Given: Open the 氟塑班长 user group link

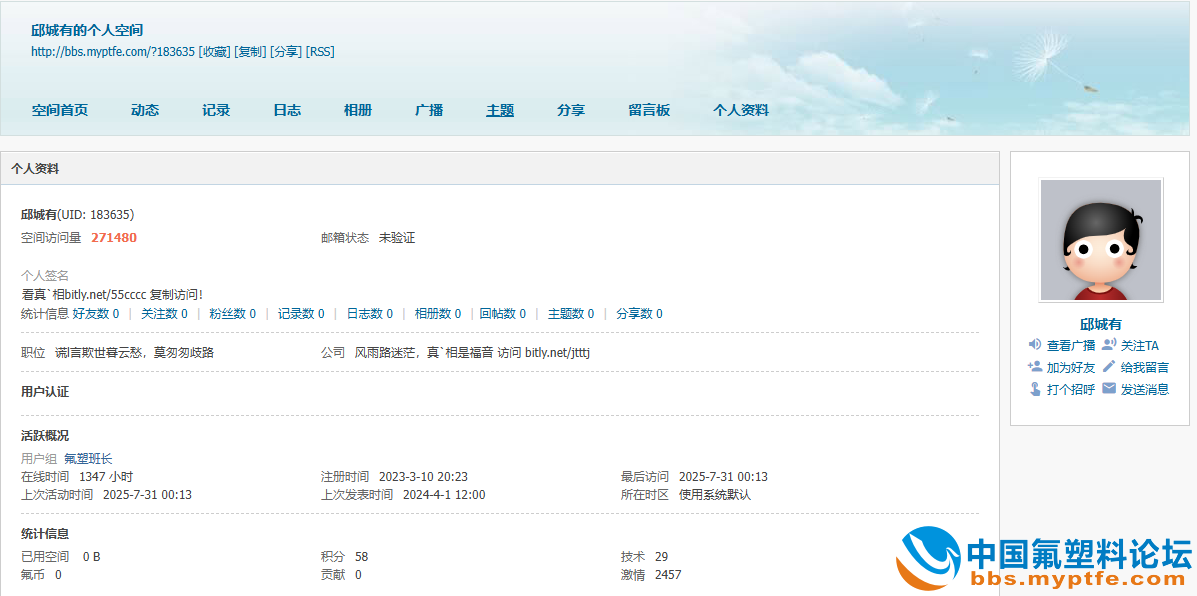Looking at the screenshot, I should coord(88,458).
